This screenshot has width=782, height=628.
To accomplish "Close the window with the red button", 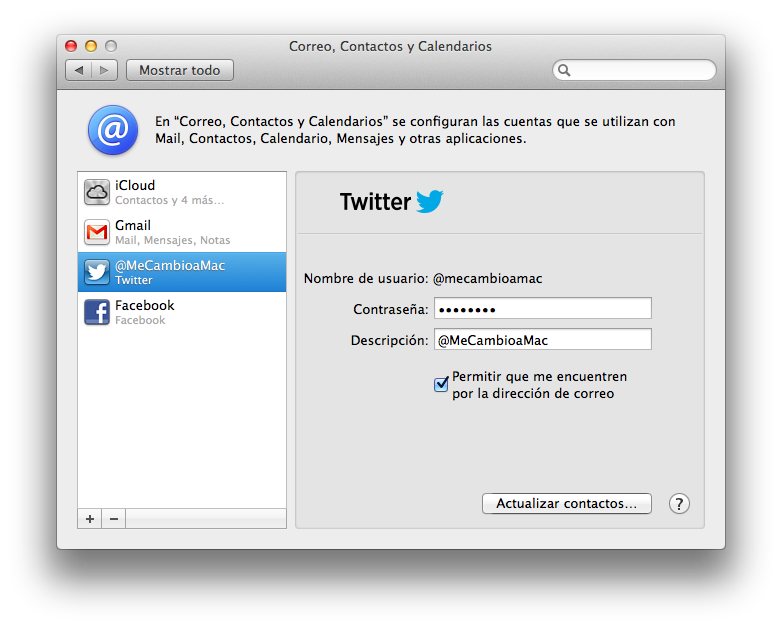I will click(71, 46).
